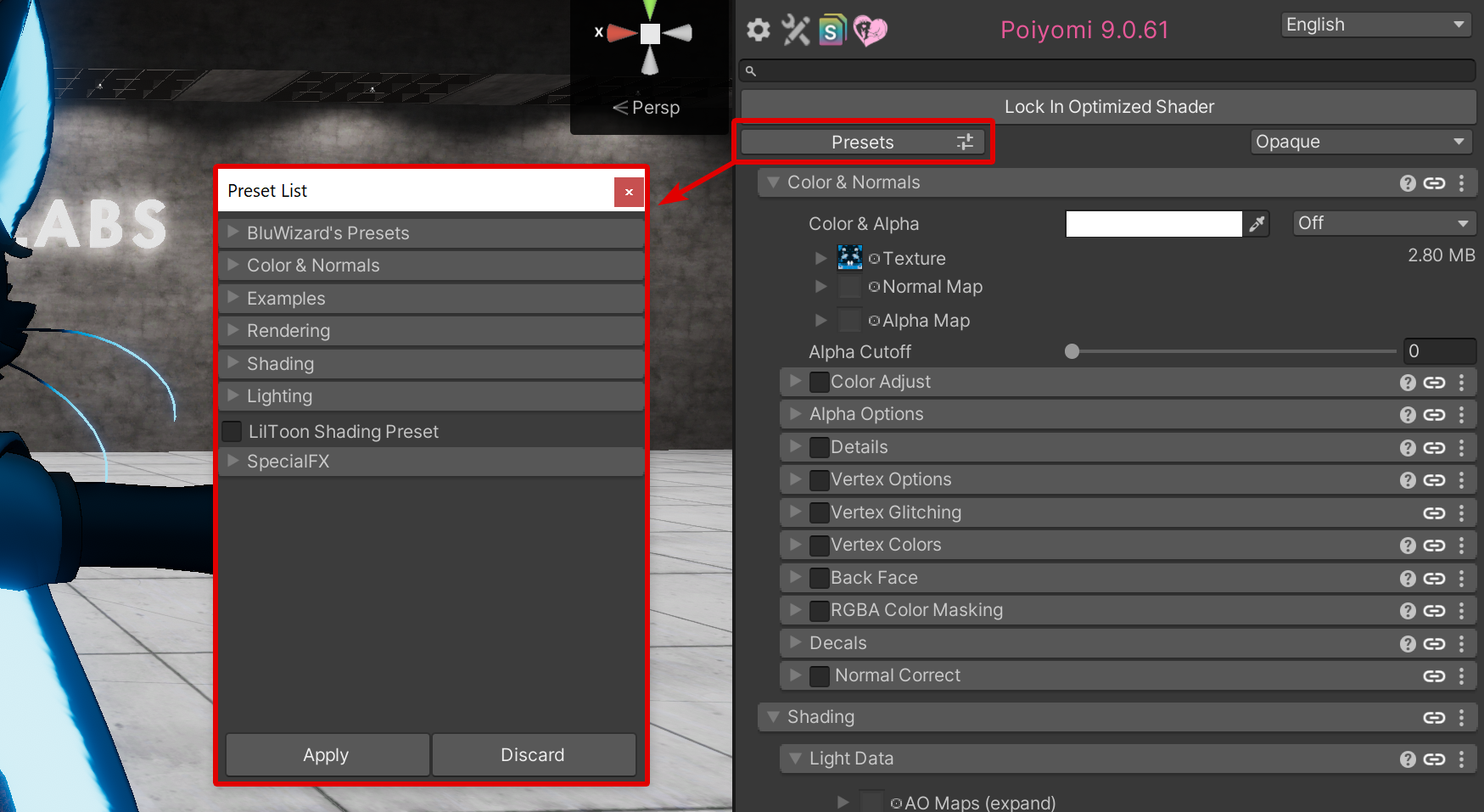Image resolution: width=1484 pixels, height=812 pixels.
Task: Enable the Vertex Glitching checkbox
Action: tap(819, 512)
